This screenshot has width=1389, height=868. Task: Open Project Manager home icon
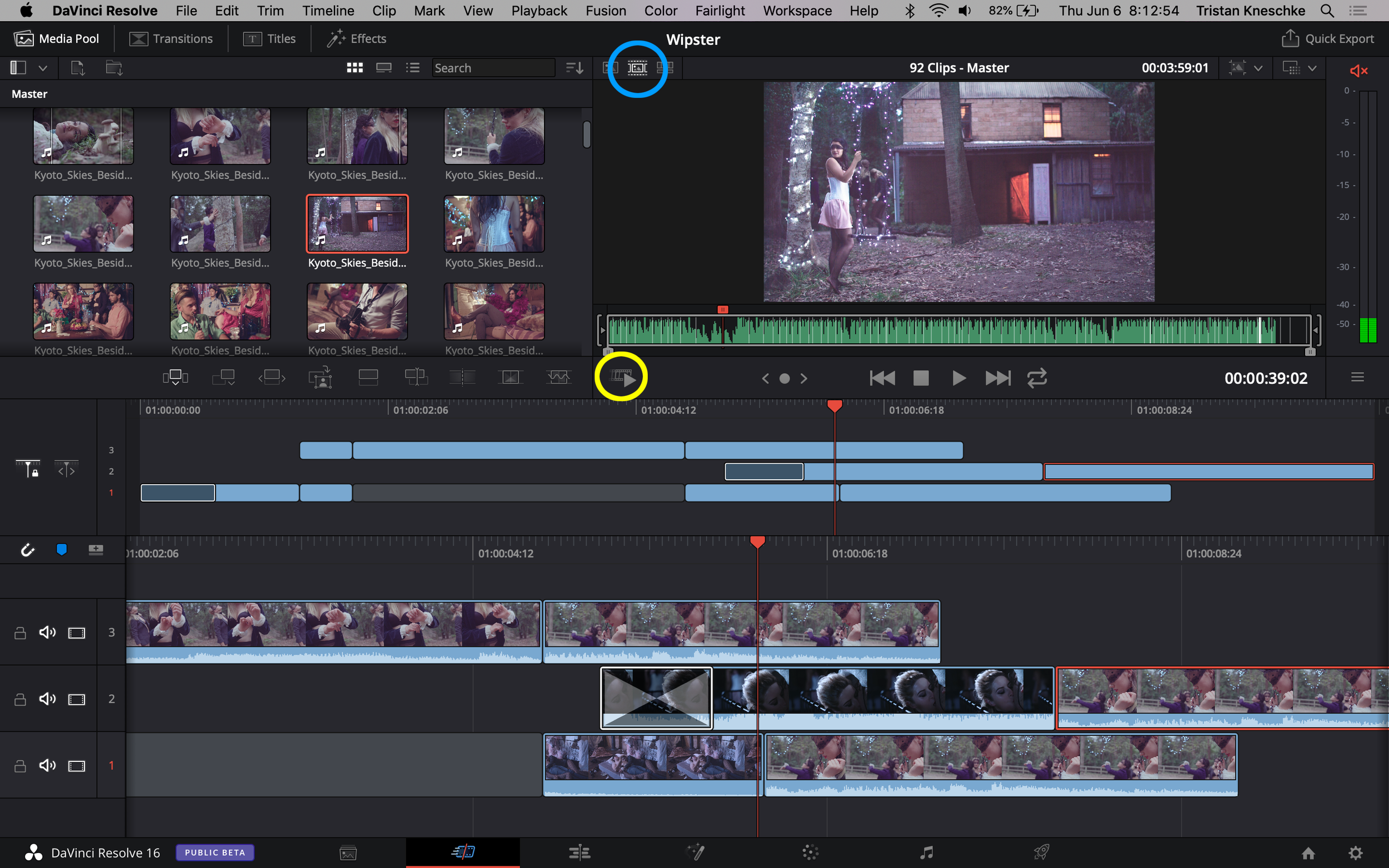point(1308,853)
